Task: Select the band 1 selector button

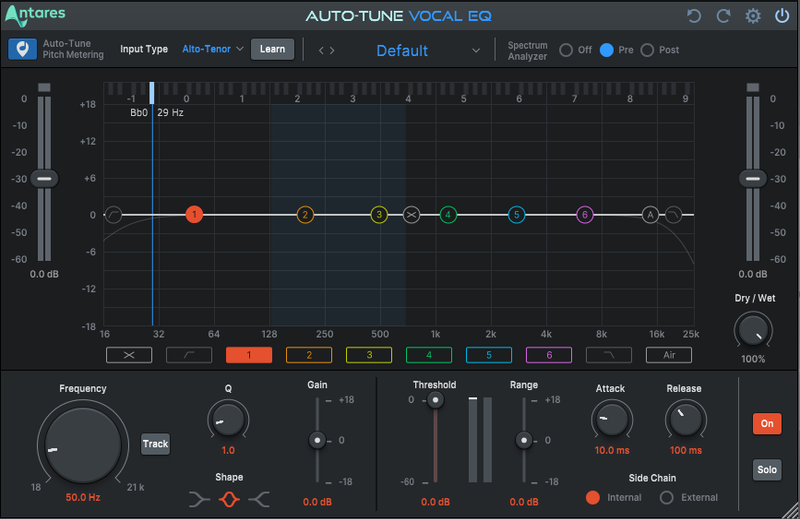Action: click(249, 355)
